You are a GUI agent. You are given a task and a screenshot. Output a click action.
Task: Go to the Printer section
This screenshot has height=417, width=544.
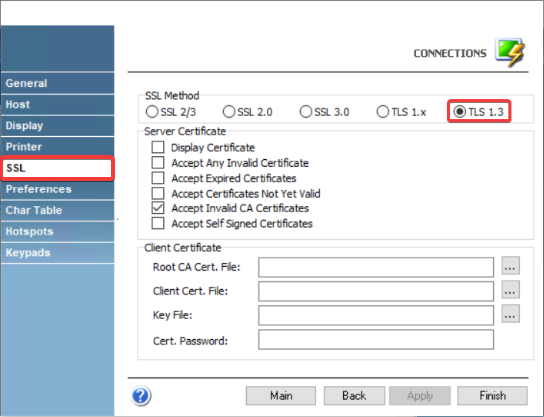[57, 147]
